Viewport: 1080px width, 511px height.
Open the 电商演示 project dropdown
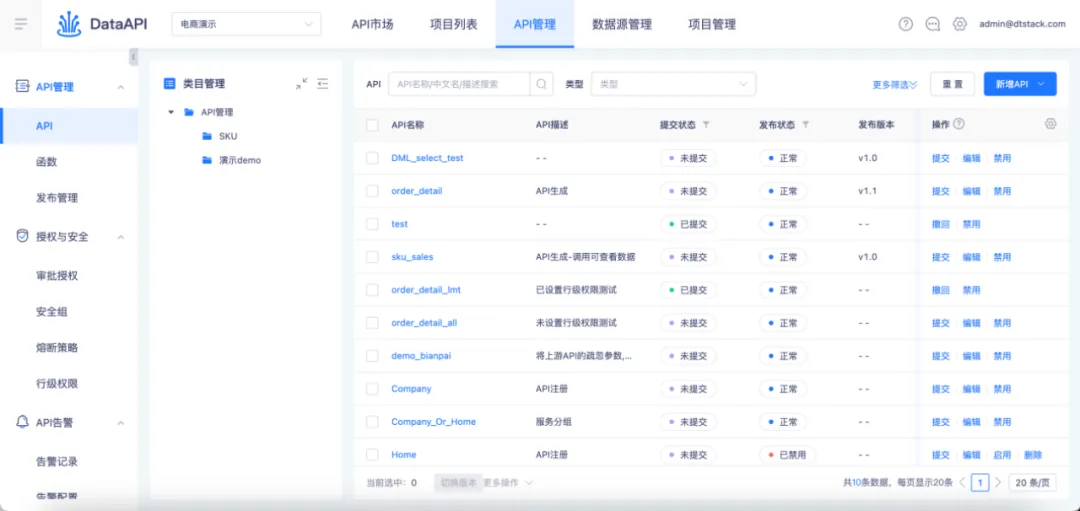pyautogui.click(x=246, y=24)
